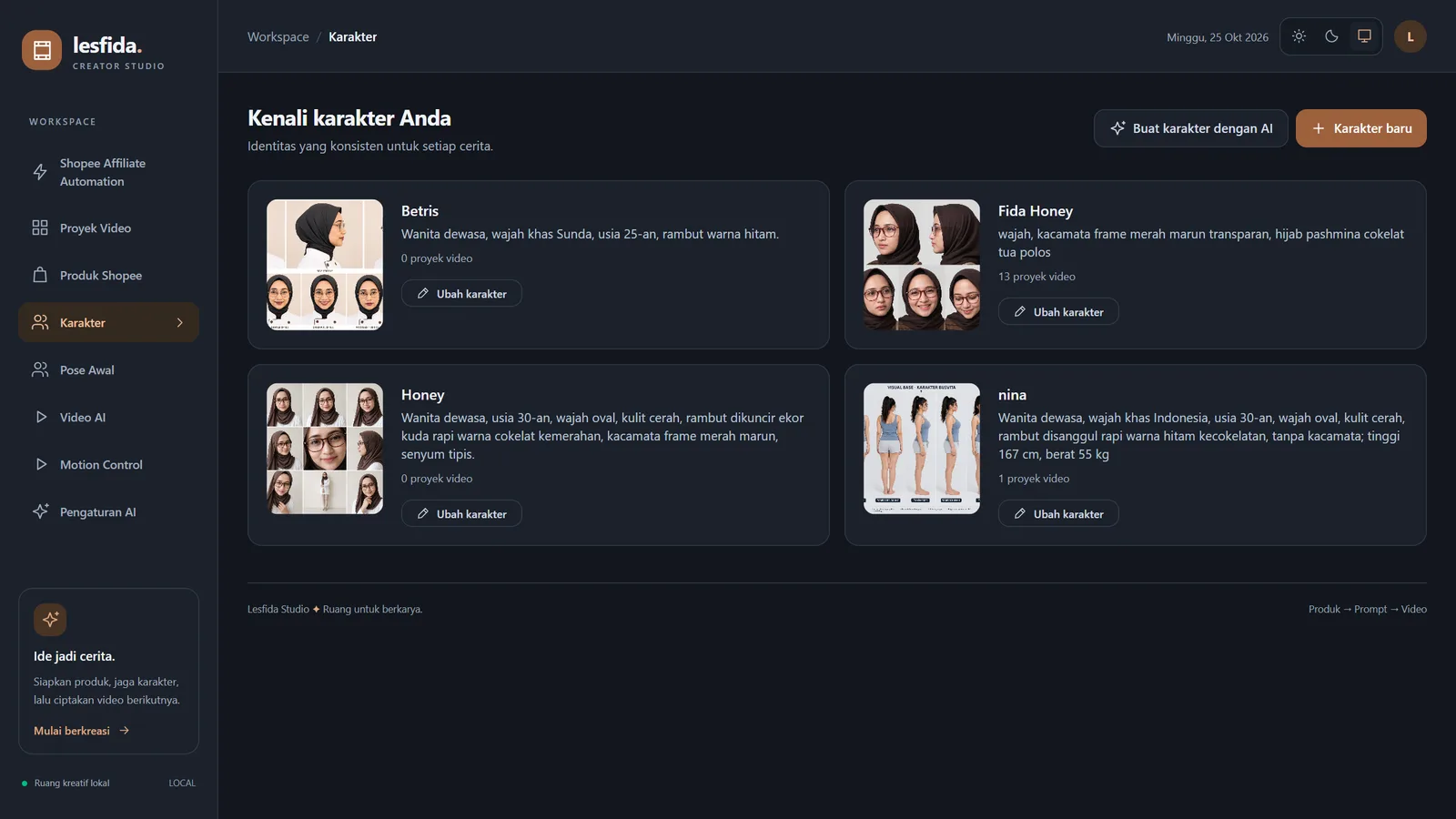
Task: Click the sparkle icon in the Ide jadi cerita card
Action: coord(50,620)
